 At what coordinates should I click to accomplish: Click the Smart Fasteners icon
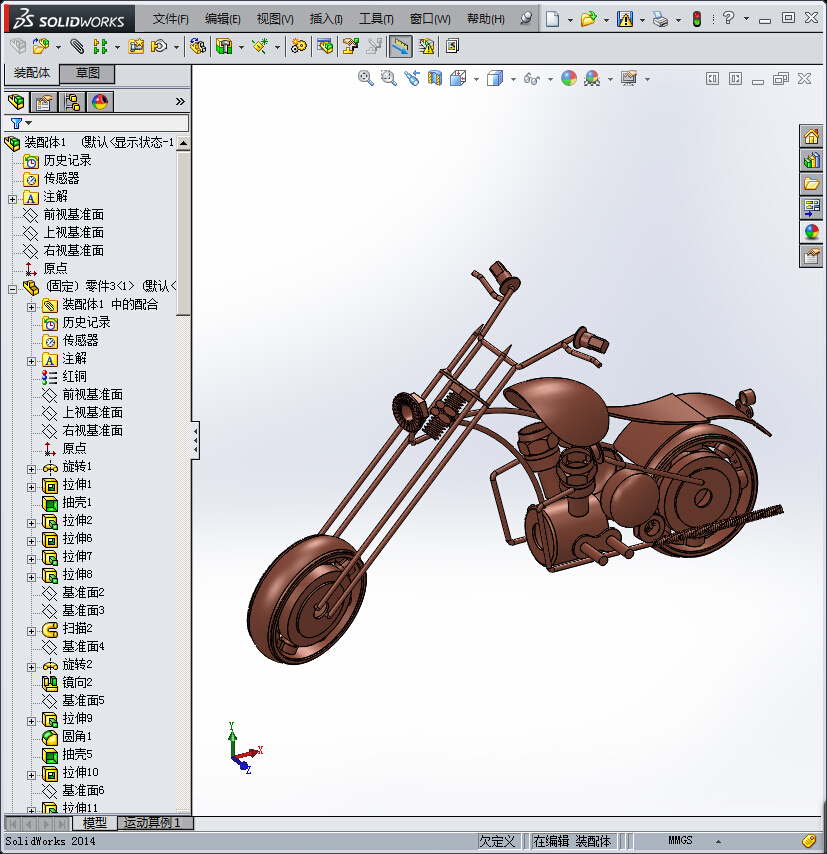[x=136, y=46]
